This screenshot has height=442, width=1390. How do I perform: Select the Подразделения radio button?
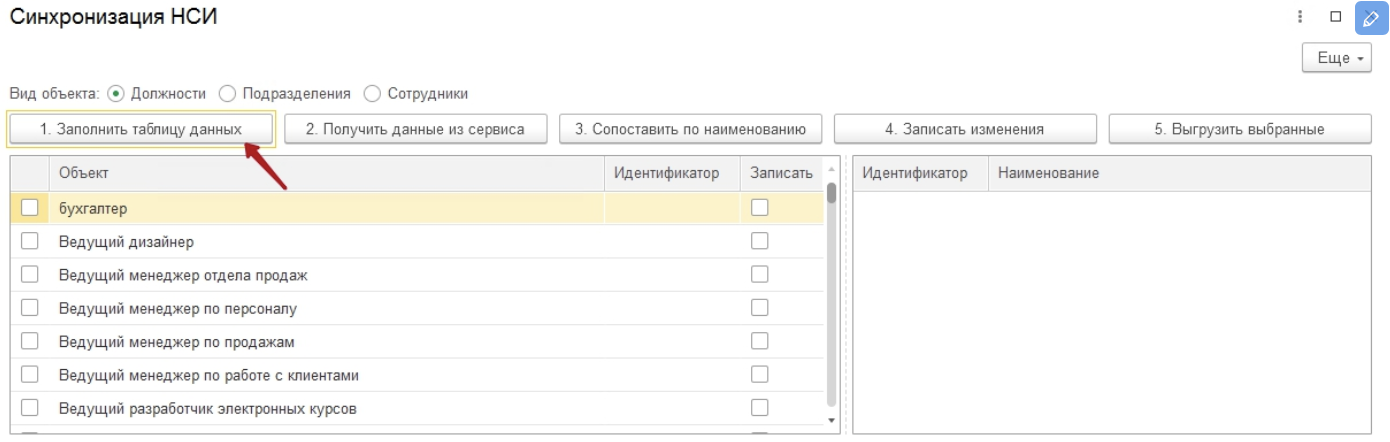coord(227,93)
